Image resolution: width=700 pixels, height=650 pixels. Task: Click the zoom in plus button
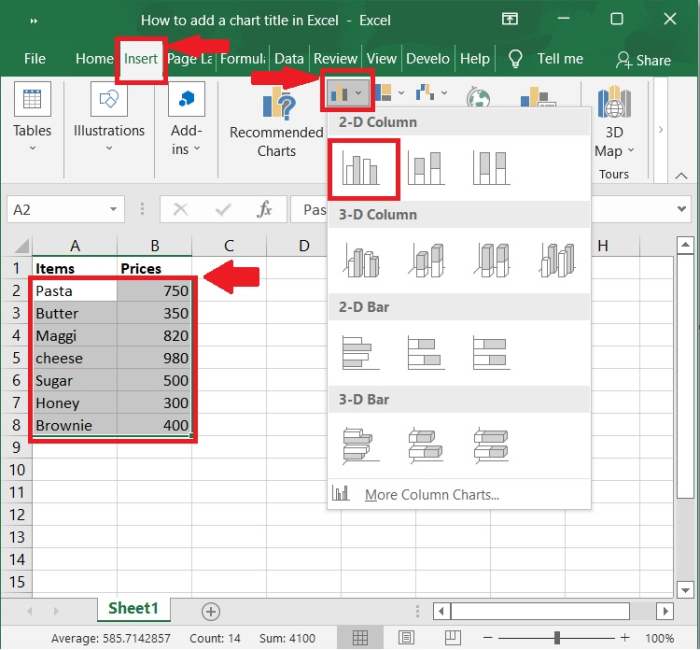pyautogui.click(x=625, y=638)
